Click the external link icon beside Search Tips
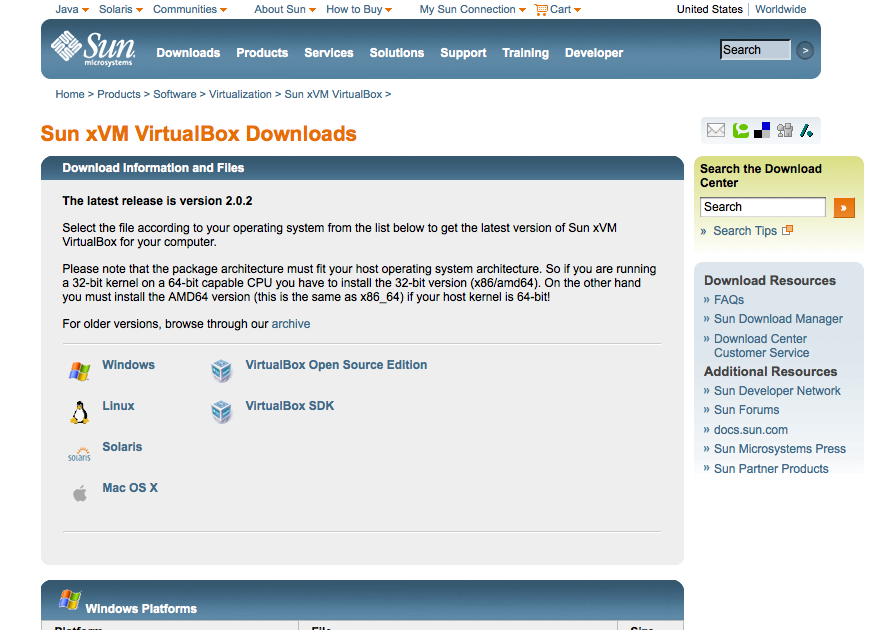Image resolution: width=872 pixels, height=630 pixels. (787, 230)
